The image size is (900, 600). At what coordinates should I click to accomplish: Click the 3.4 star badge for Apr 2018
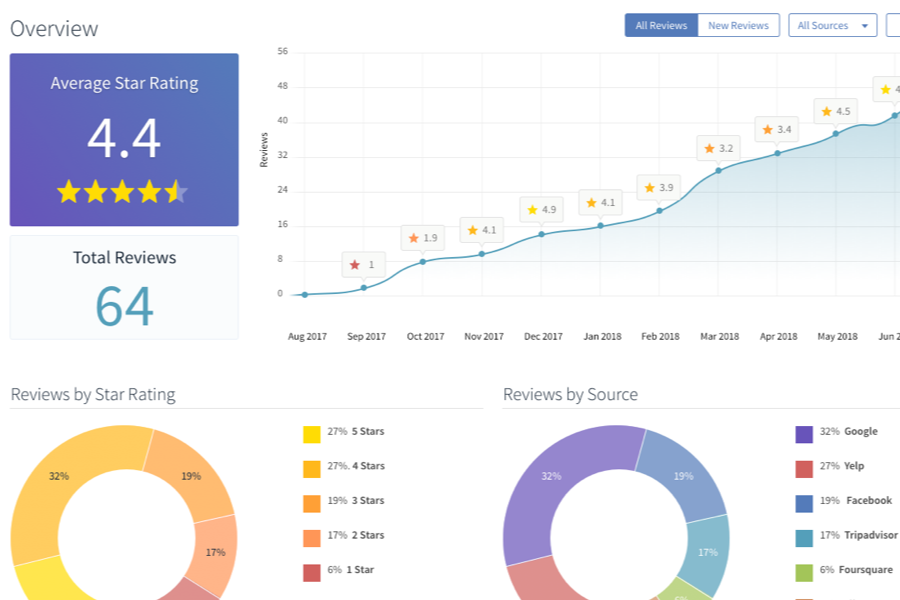[x=777, y=130]
